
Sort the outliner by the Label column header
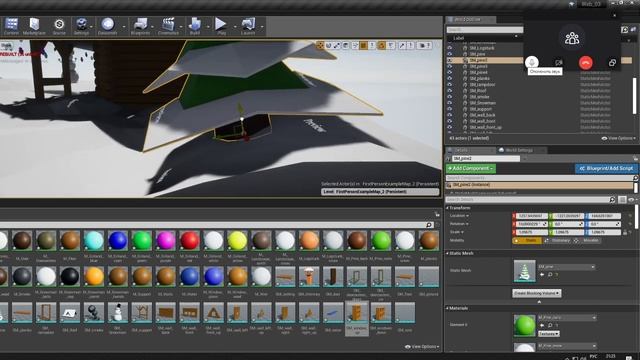point(458,38)
